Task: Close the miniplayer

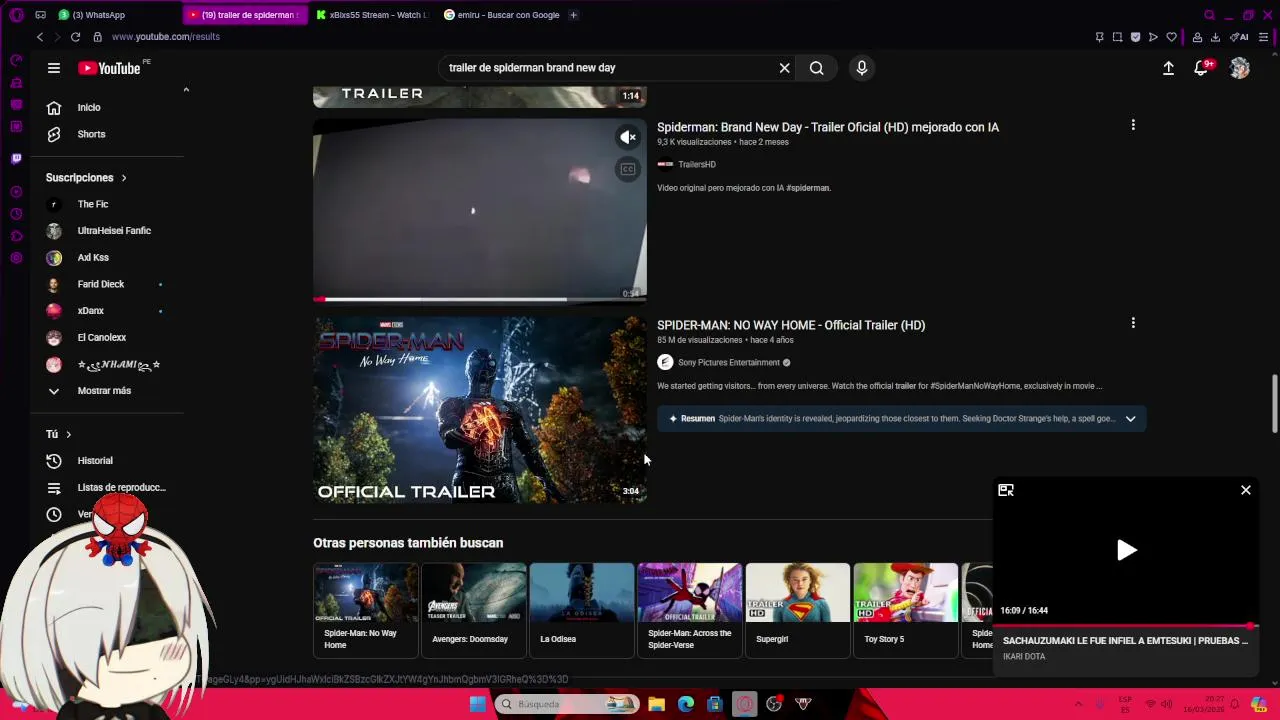Action: 1246,490
